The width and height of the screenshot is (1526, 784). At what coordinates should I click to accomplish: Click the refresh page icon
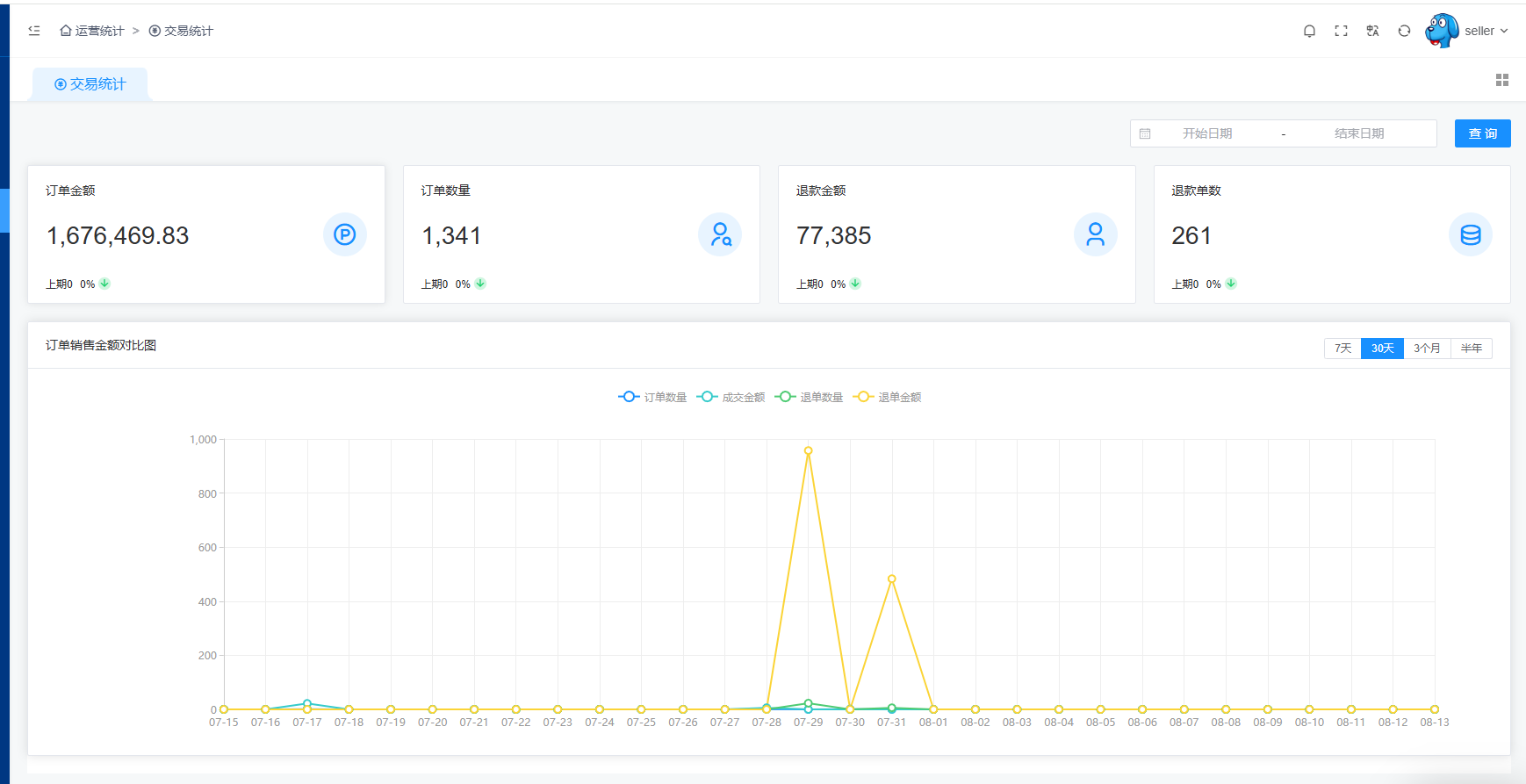[x=1404, y=31]
